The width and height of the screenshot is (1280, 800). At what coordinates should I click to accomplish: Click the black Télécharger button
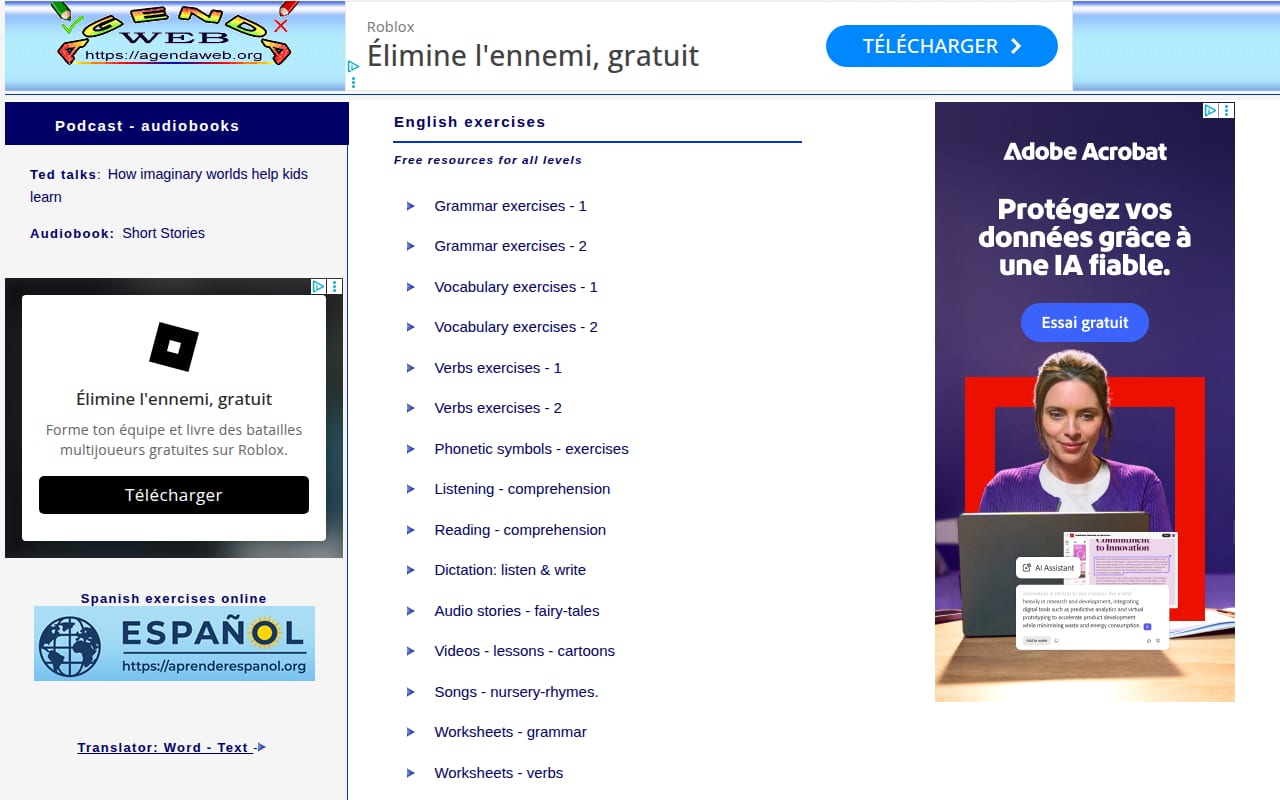[174, 495]
